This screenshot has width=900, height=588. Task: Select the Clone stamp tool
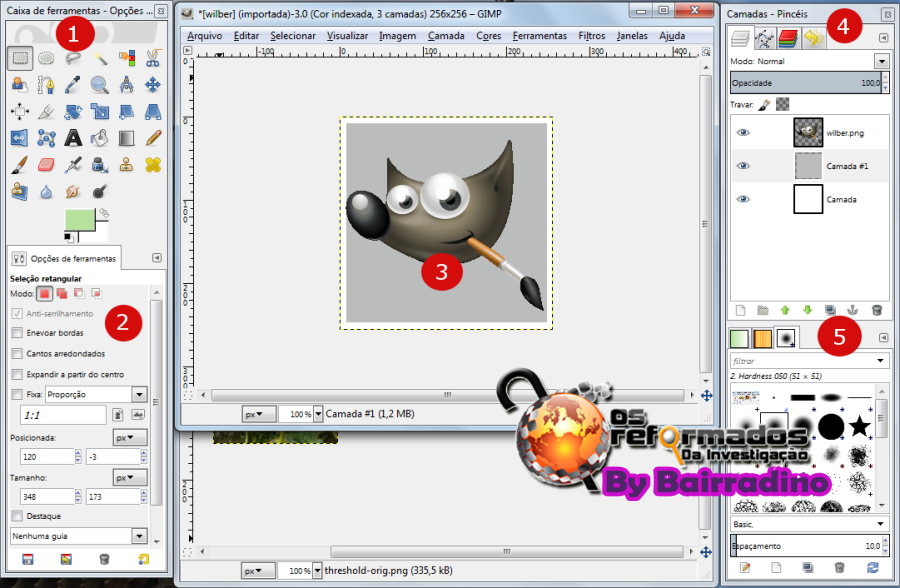[x=127, y=165]
